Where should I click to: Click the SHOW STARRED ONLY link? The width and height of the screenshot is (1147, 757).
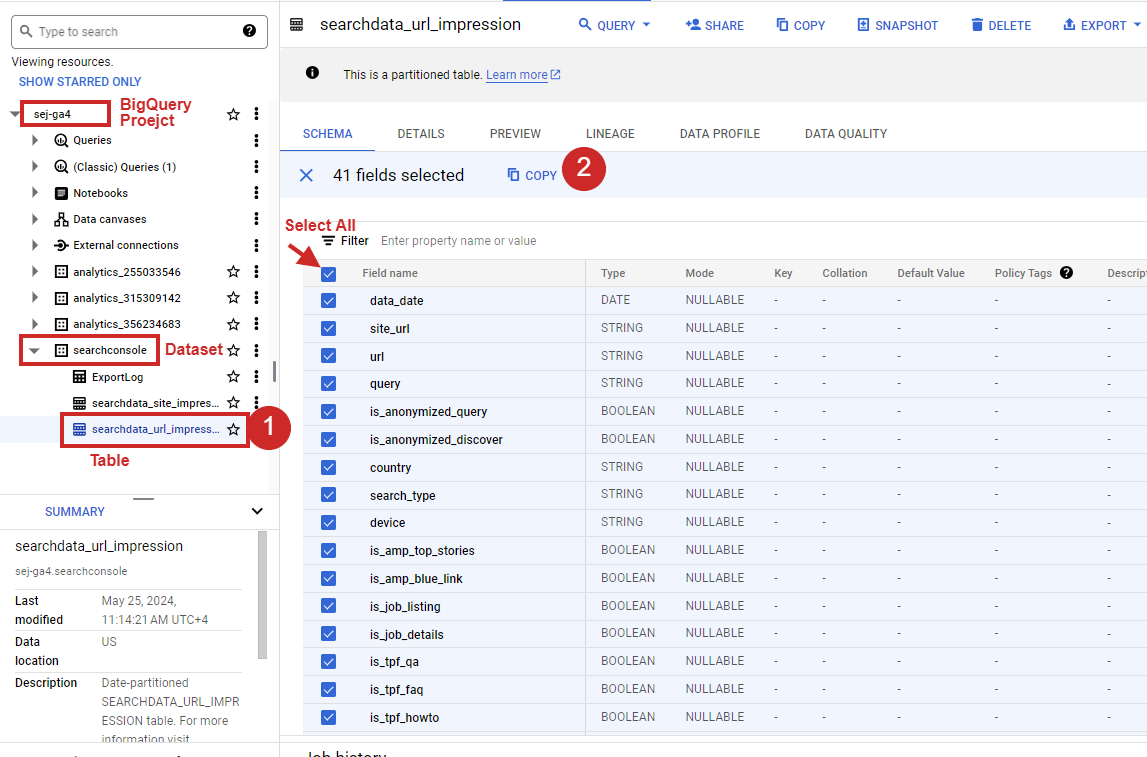click(x=78, y=81)
